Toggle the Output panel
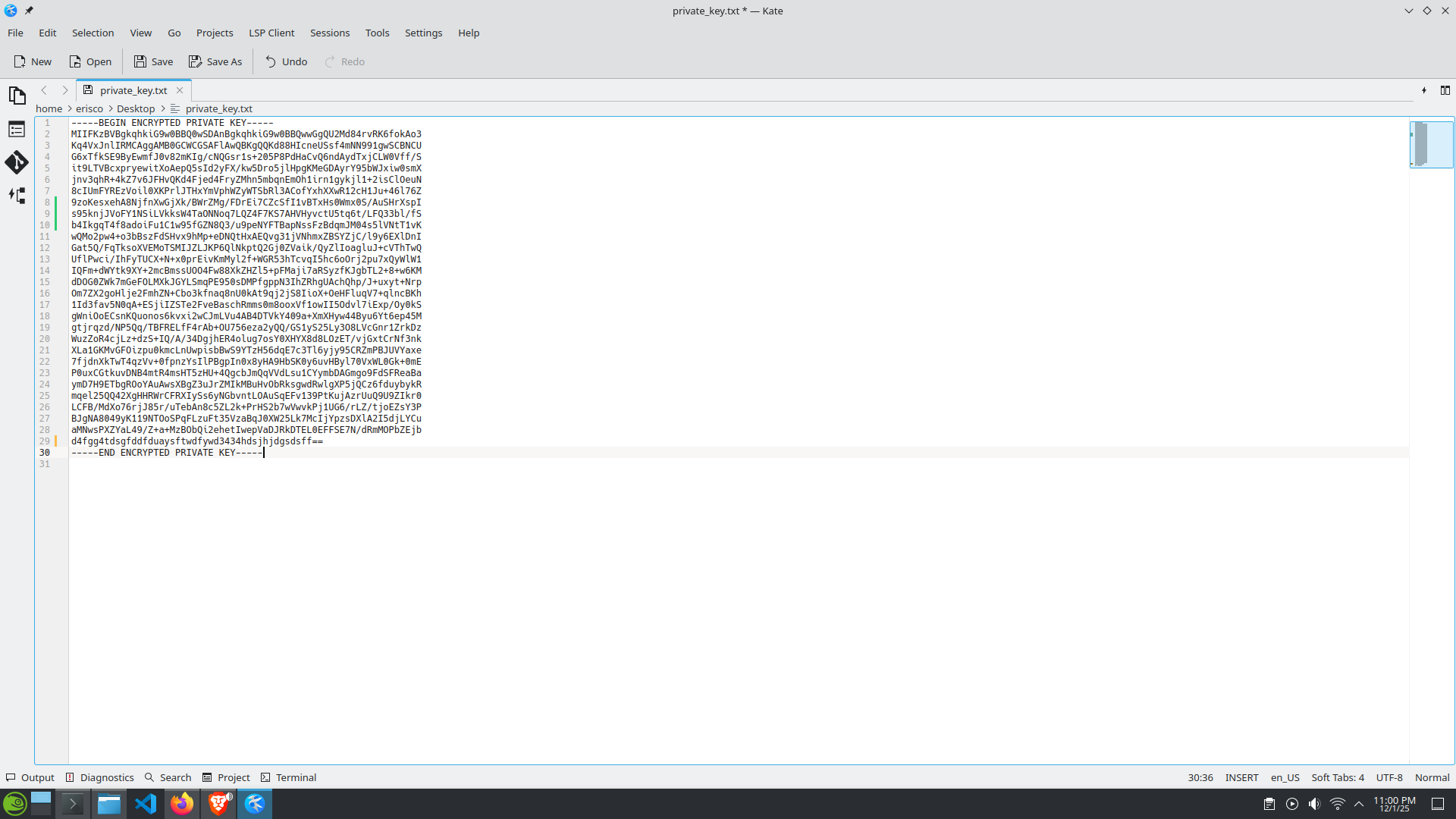 [x=30, y=777]
